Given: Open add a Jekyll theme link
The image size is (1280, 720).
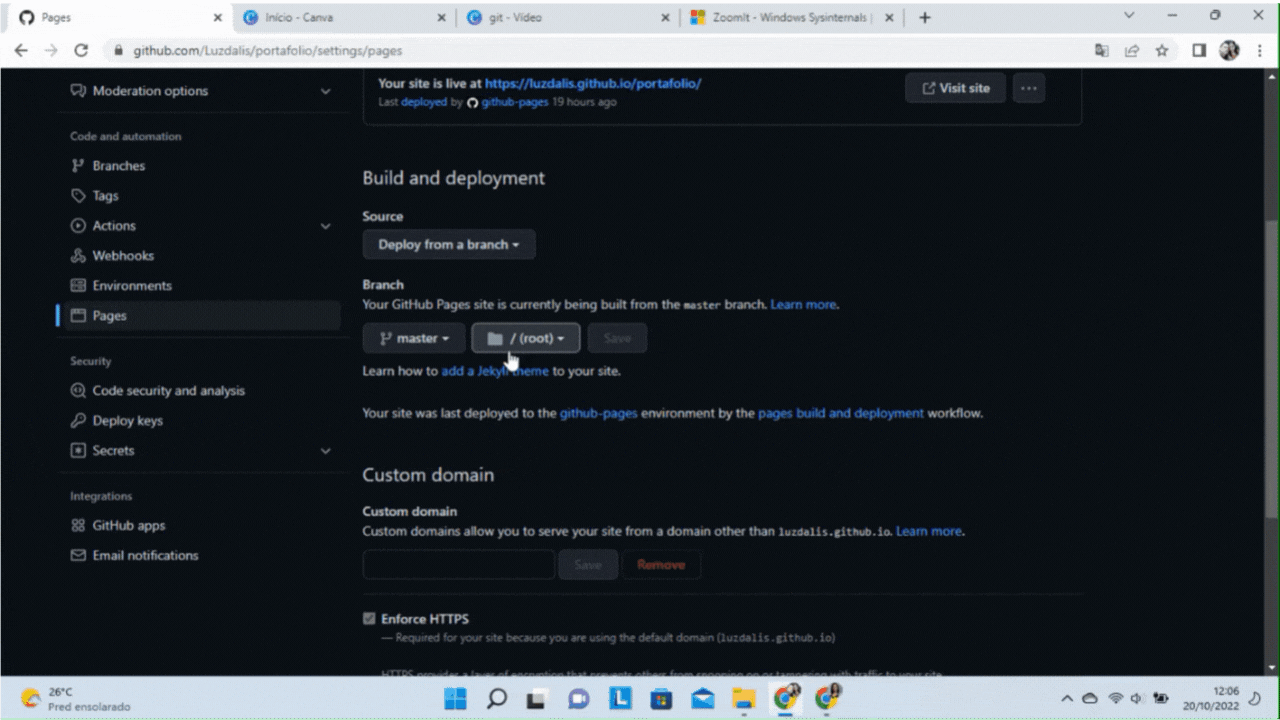Looking at the screenshot, I should coord(495,371).
